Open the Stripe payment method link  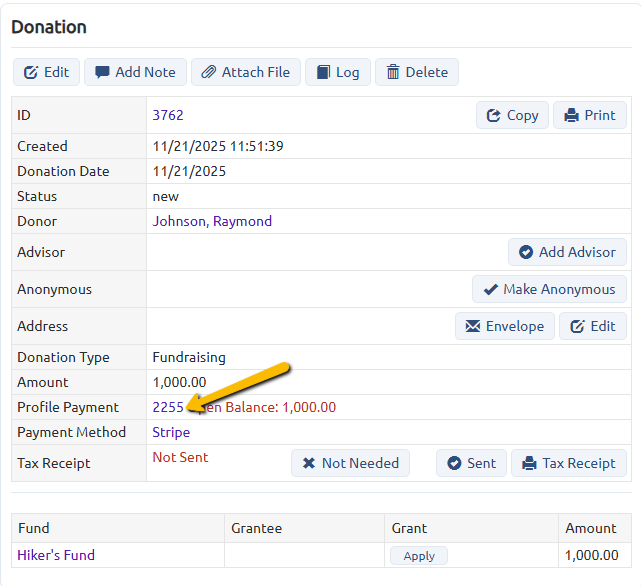click(x=171, y=432)
